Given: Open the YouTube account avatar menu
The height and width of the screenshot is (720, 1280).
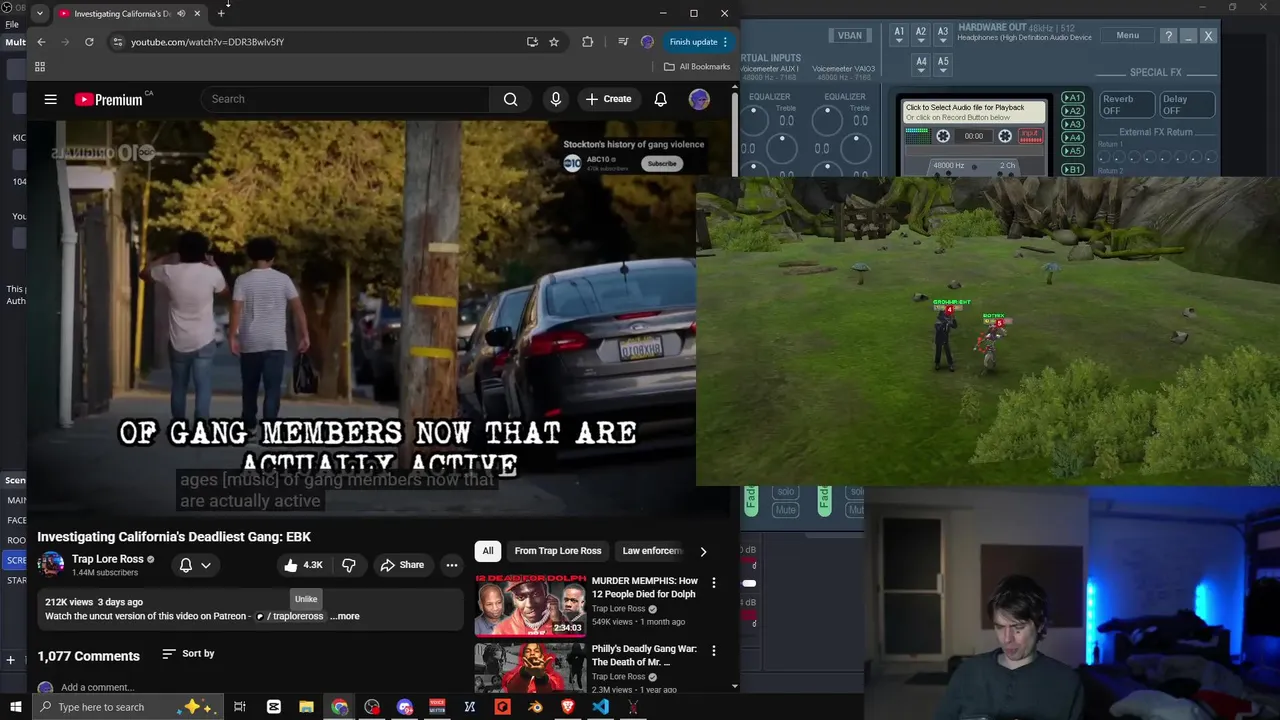Looking at the screenshot, I should [699, 99].
